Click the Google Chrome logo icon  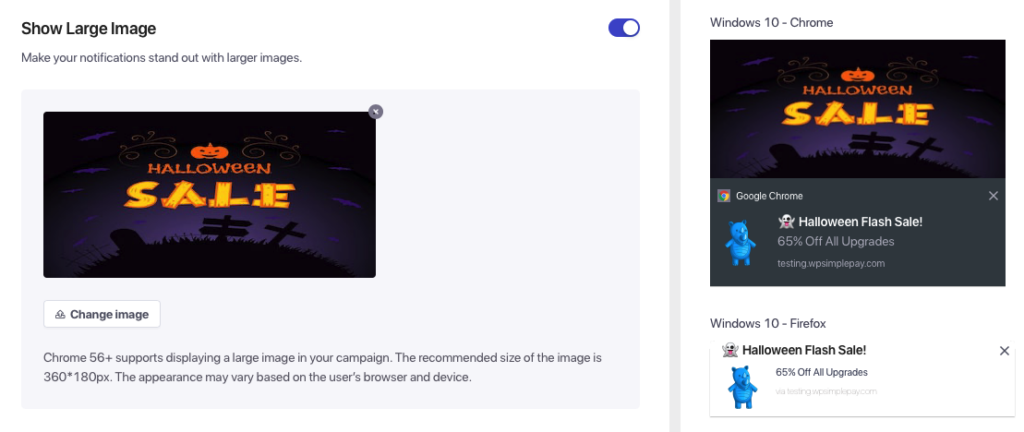pos(723,196)
